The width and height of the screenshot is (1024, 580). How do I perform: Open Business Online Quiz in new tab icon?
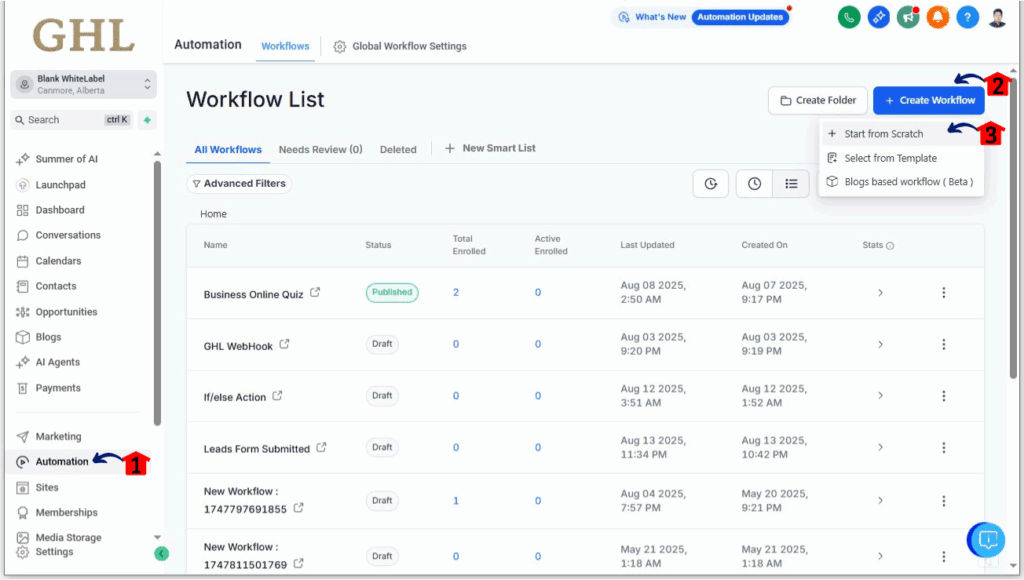[315, 293]
